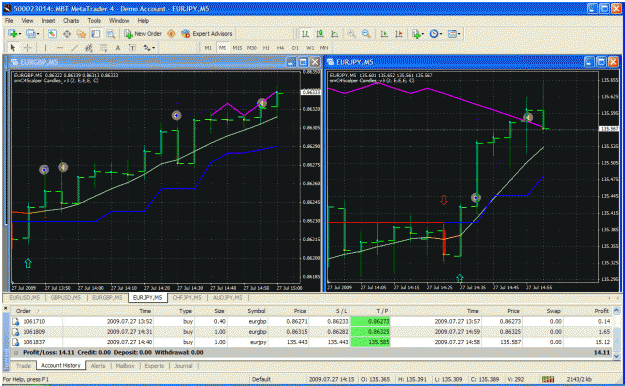Open MetaEditor with the yellow diamond icon
This screenshot has width=625, height=386.
tap(171, 34)
